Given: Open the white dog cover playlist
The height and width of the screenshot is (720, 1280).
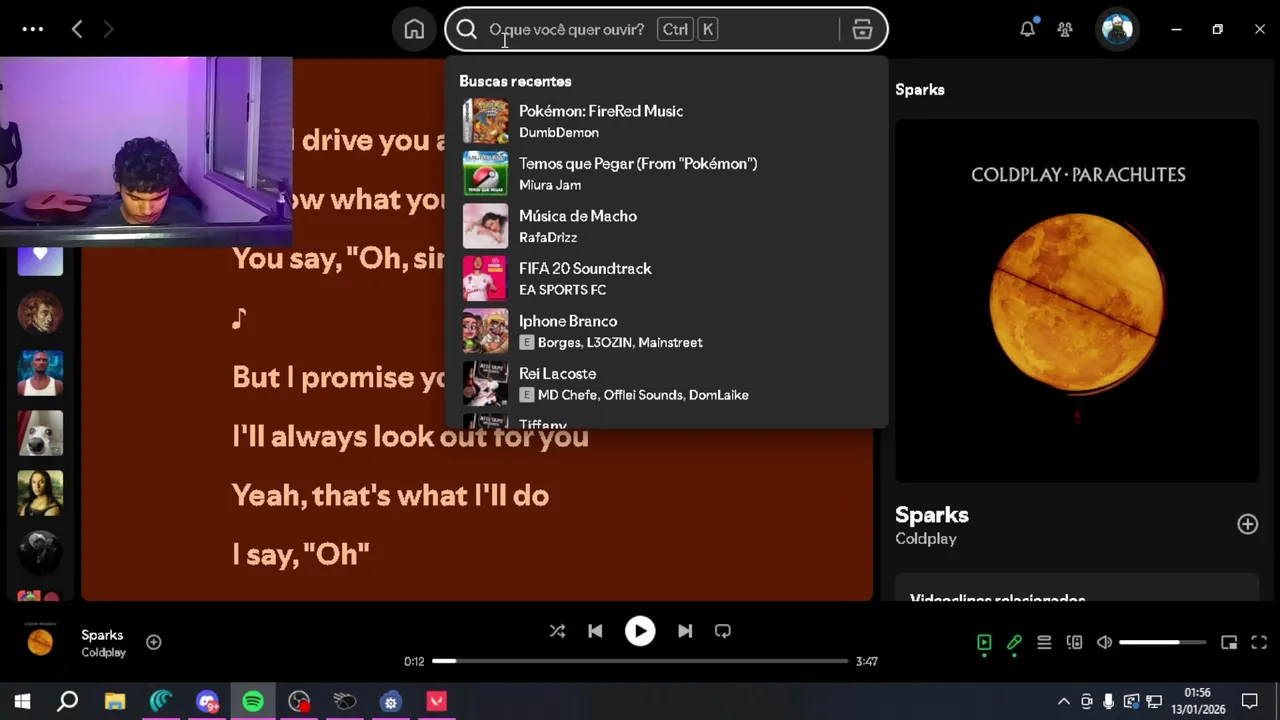Looking at the screenshot, I should coord(40,433).
